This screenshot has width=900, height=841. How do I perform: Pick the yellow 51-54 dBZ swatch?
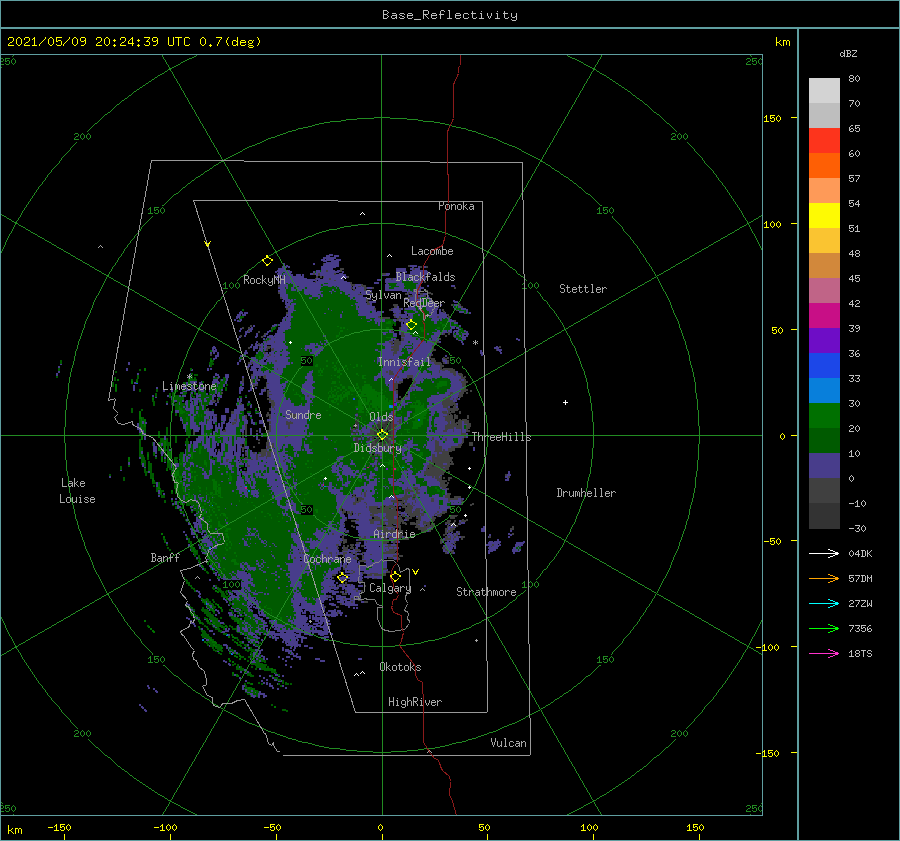[824, 216]
